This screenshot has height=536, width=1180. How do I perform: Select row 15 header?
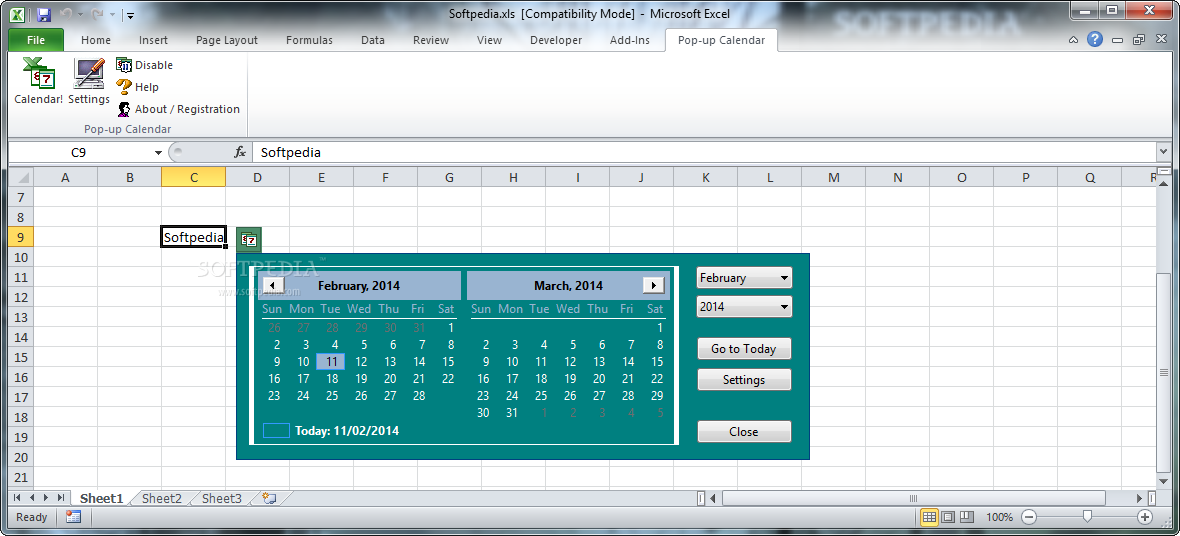20,358
